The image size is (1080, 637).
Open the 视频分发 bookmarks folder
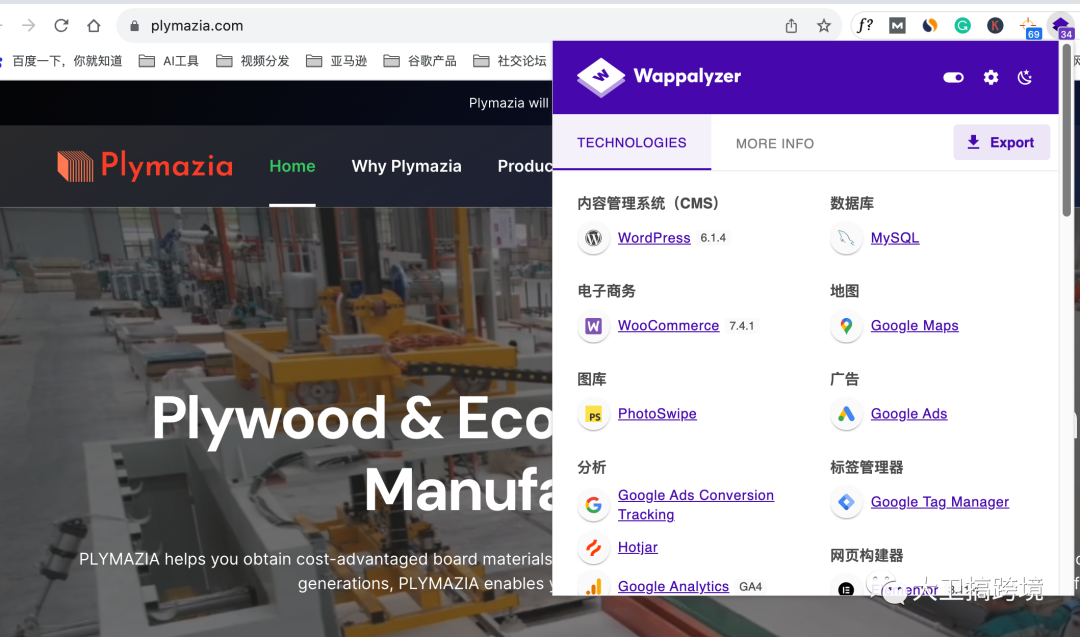pos(253,61)
